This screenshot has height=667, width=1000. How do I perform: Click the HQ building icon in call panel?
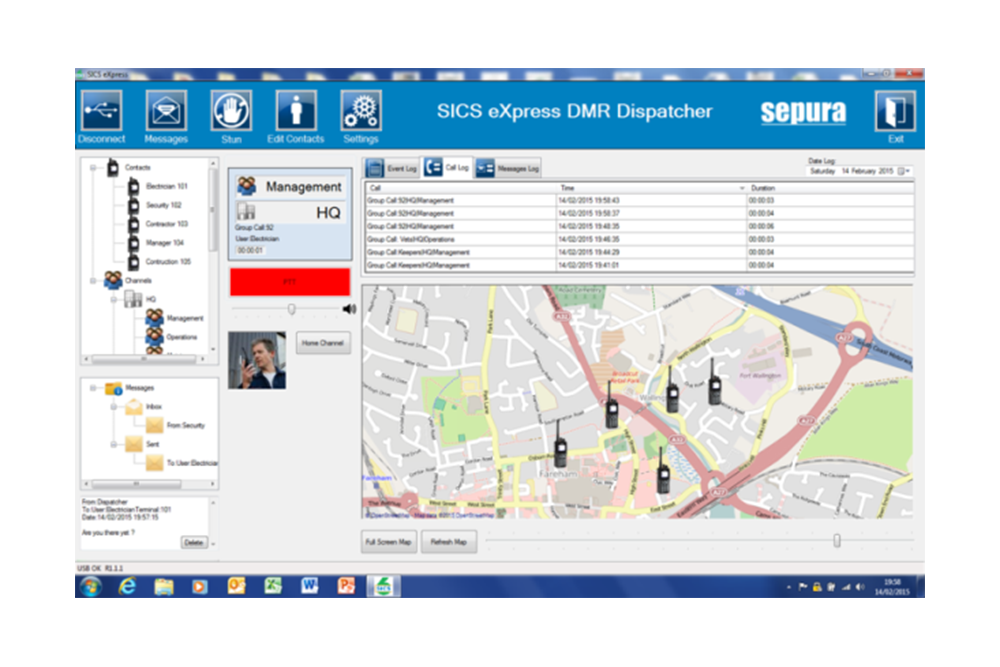(246, 211)
